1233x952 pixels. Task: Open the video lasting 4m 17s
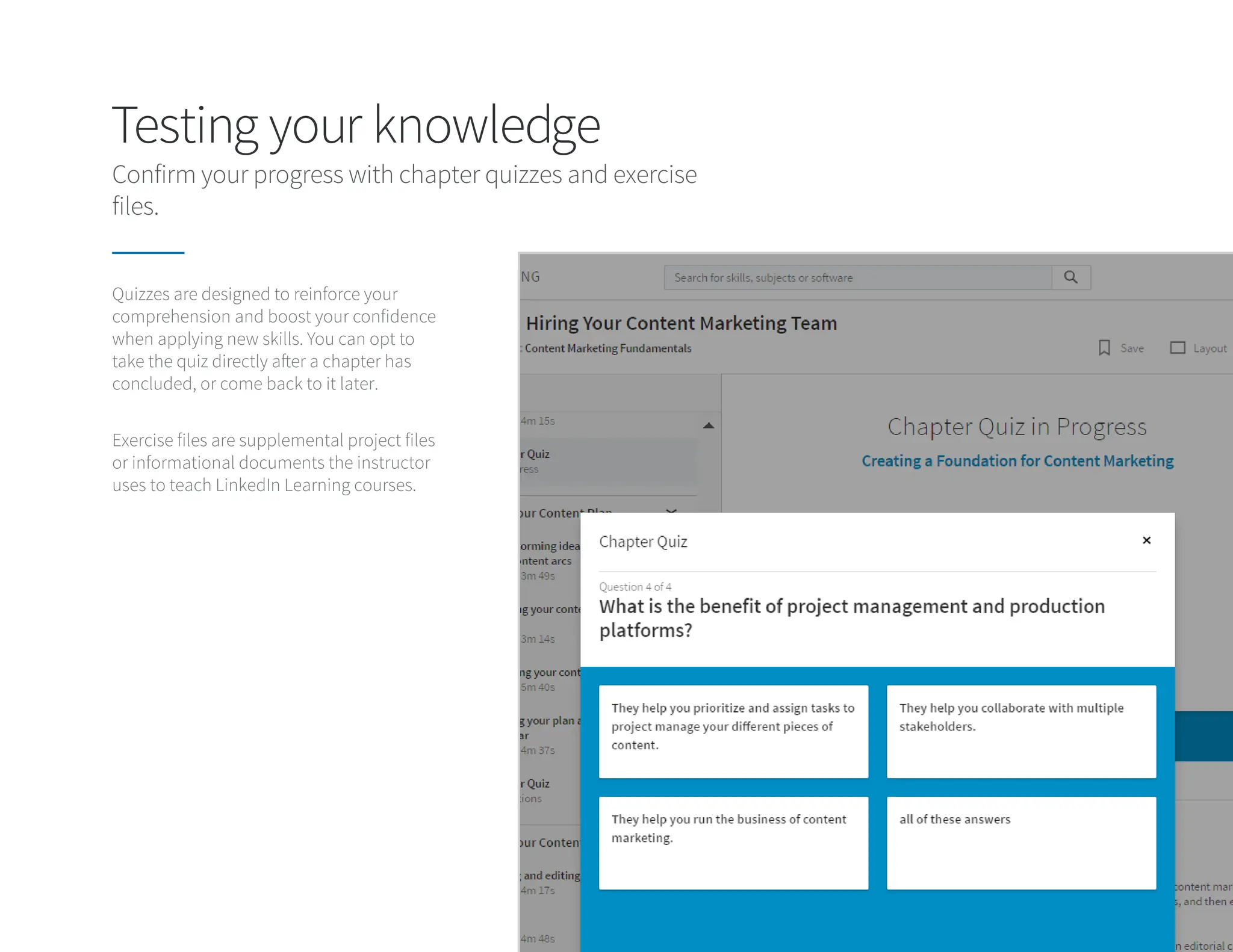(550, 883)
